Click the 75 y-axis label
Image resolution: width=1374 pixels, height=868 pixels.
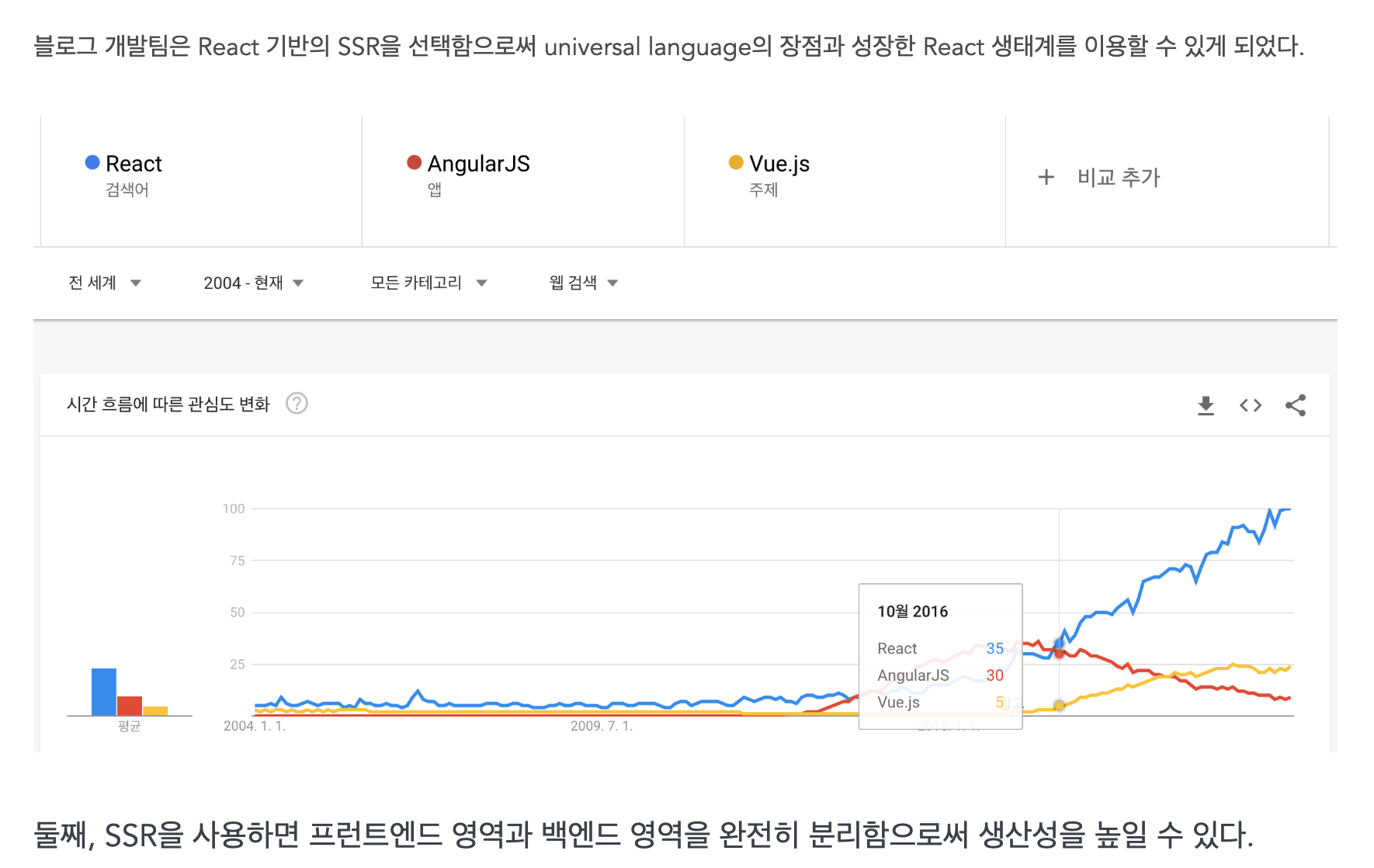tap(238, 561)
